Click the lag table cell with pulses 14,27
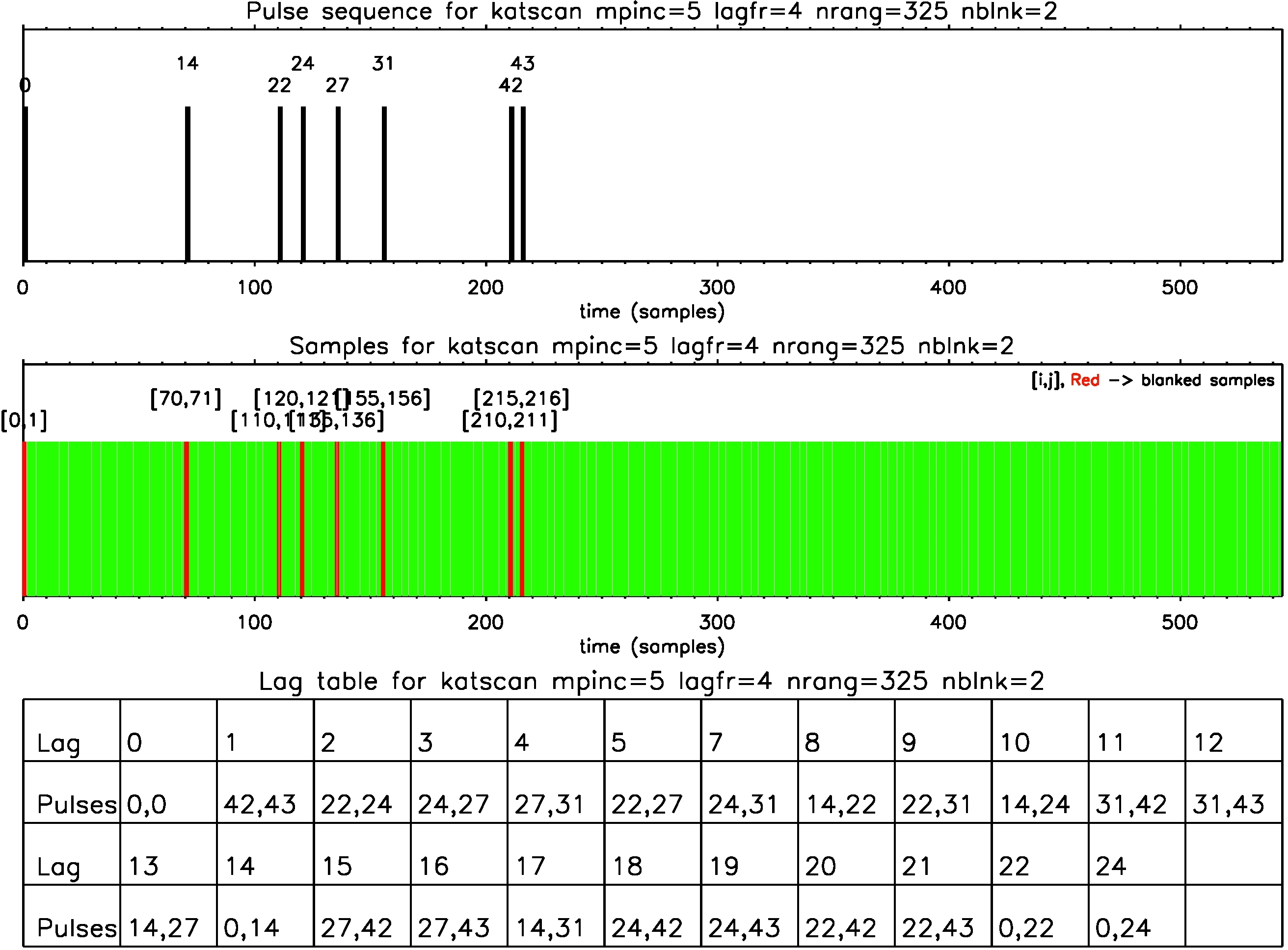This screenshot has height=950, width=1288. coord(164,928)
